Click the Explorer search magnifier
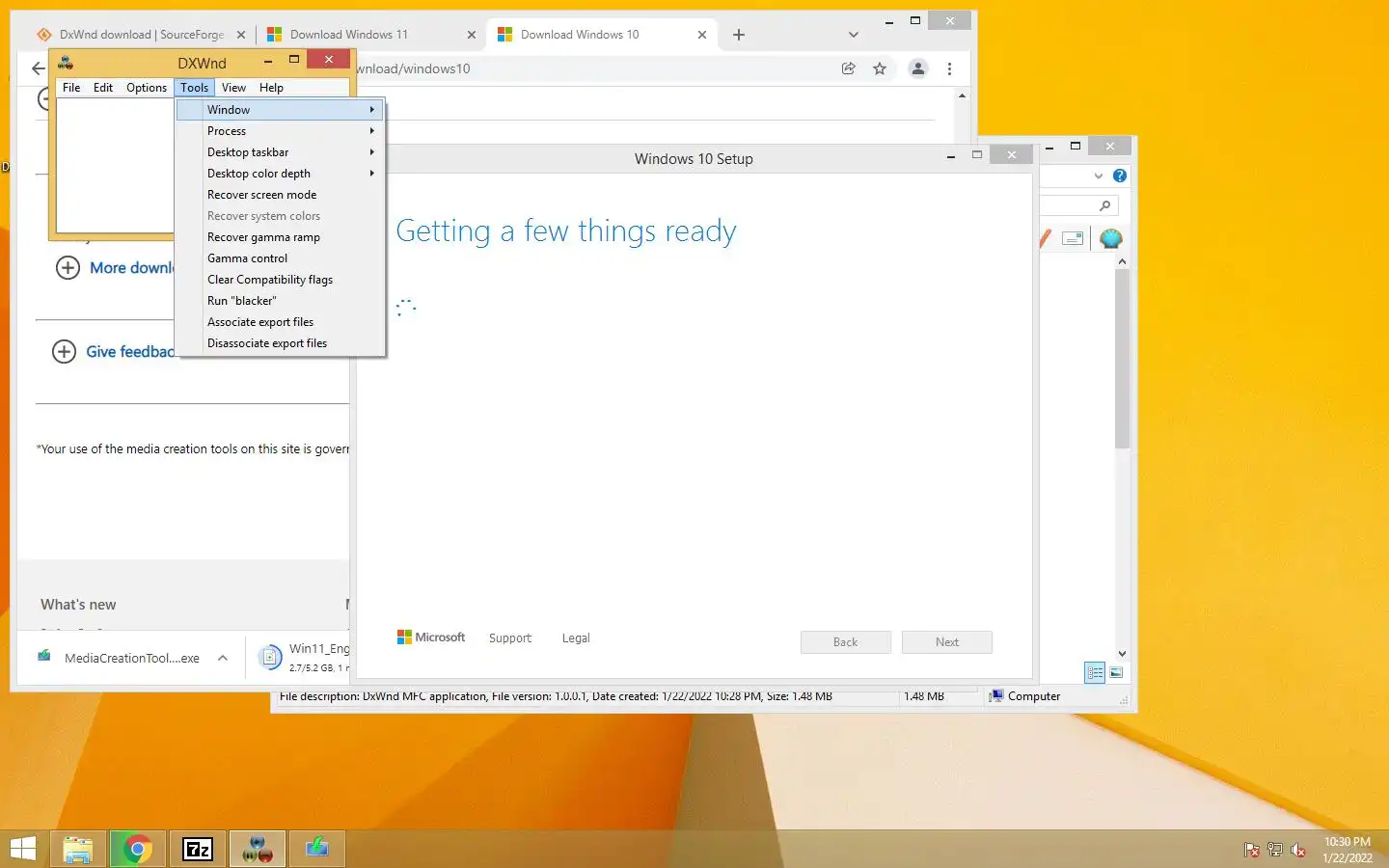1389x868 pixels. (1105, 205)
